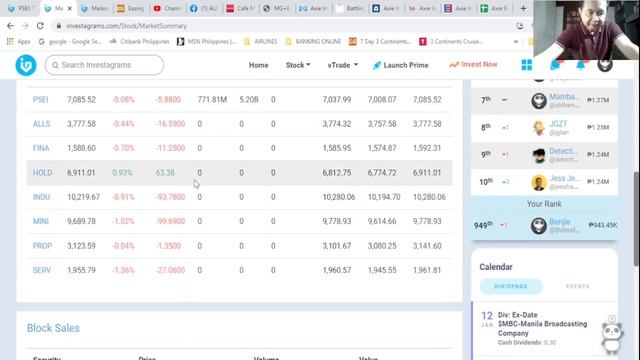Open the FINA index link
Screen dimensions: 640x360
click(x=41, y=148)
